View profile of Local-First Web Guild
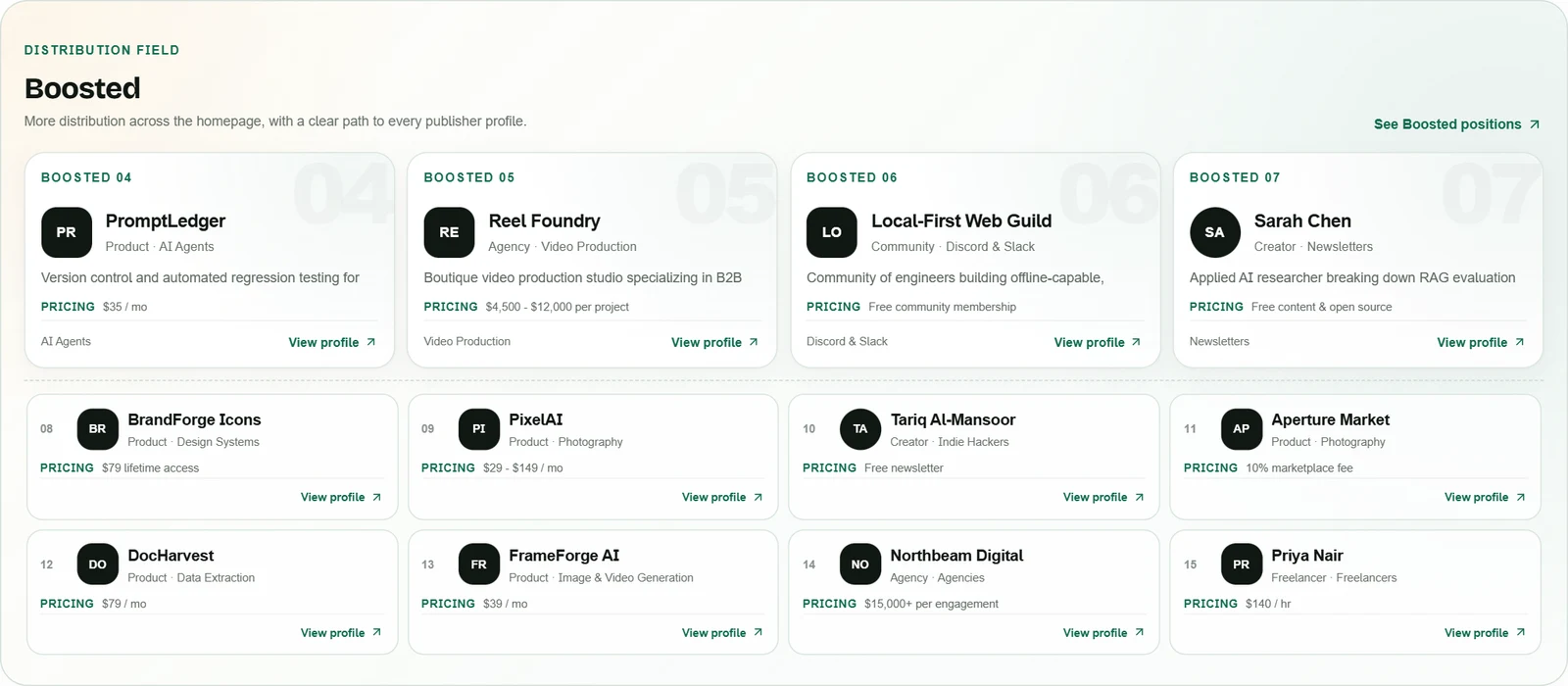The image size is (1568, 686). [1098, 342]
